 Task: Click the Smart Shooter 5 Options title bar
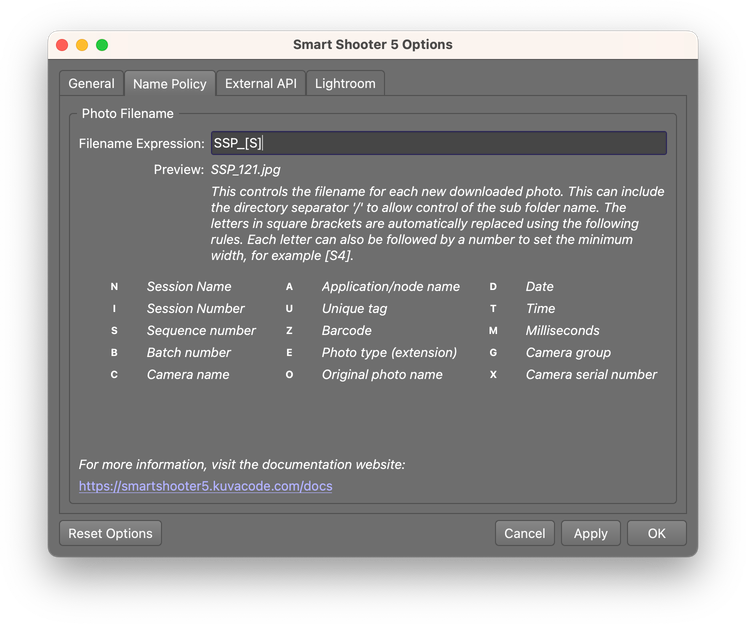coord(372,45)
